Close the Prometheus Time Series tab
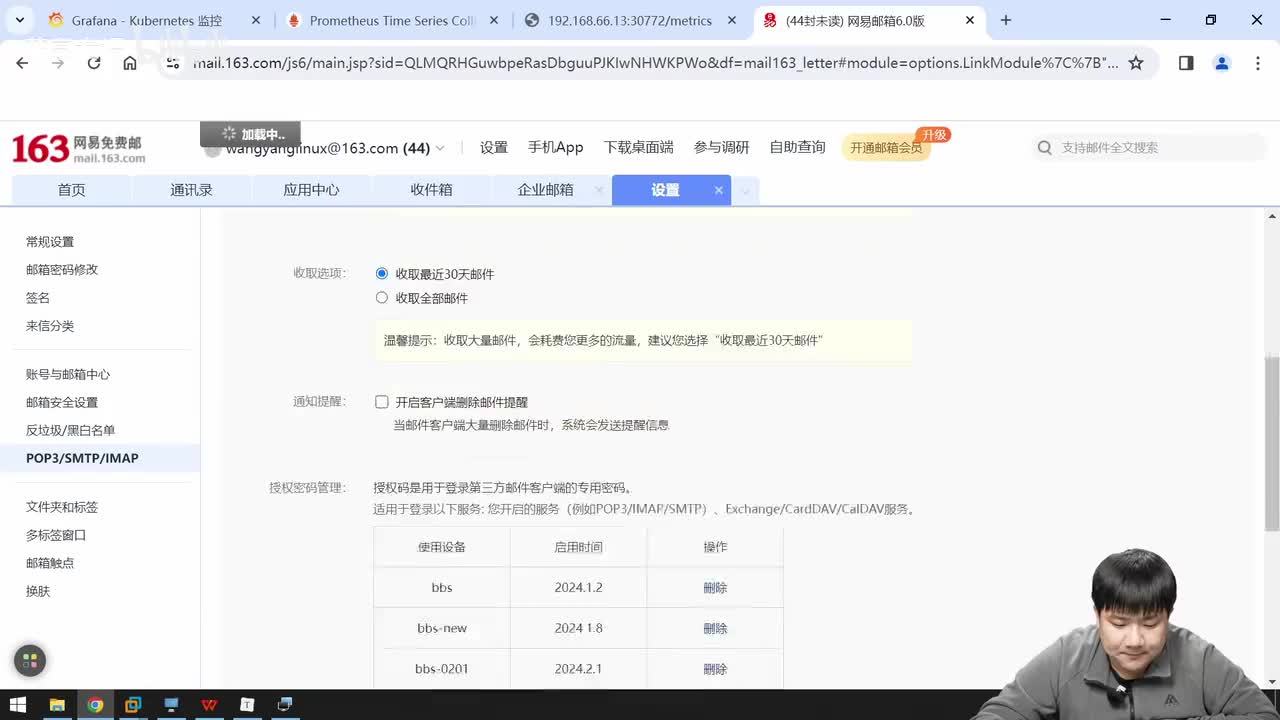This screenshot has width=1280, height=720. tap(494, 20)
